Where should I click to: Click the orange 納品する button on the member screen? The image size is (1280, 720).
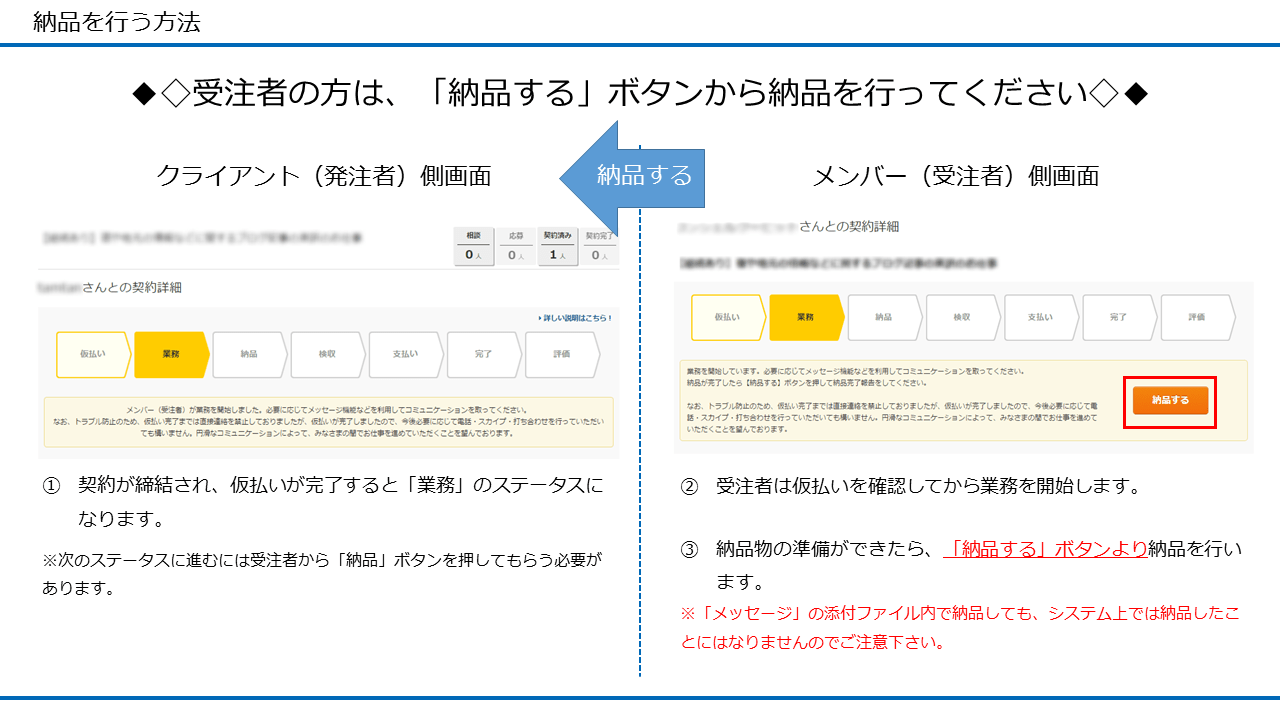[x=1170, y=399]
